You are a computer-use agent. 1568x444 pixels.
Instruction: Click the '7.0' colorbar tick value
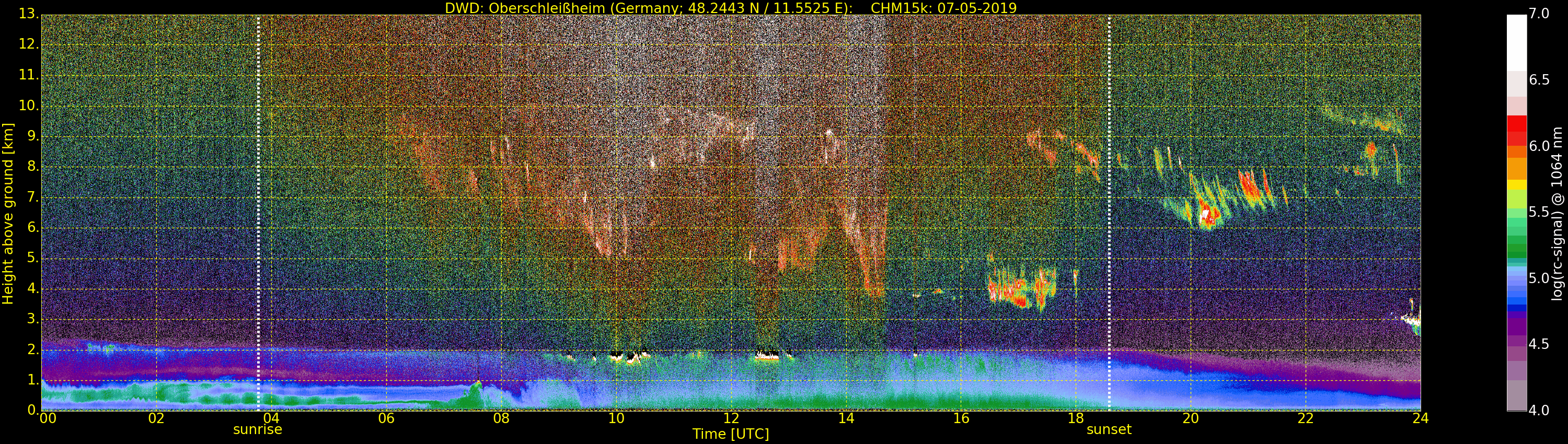(1539, 14)
